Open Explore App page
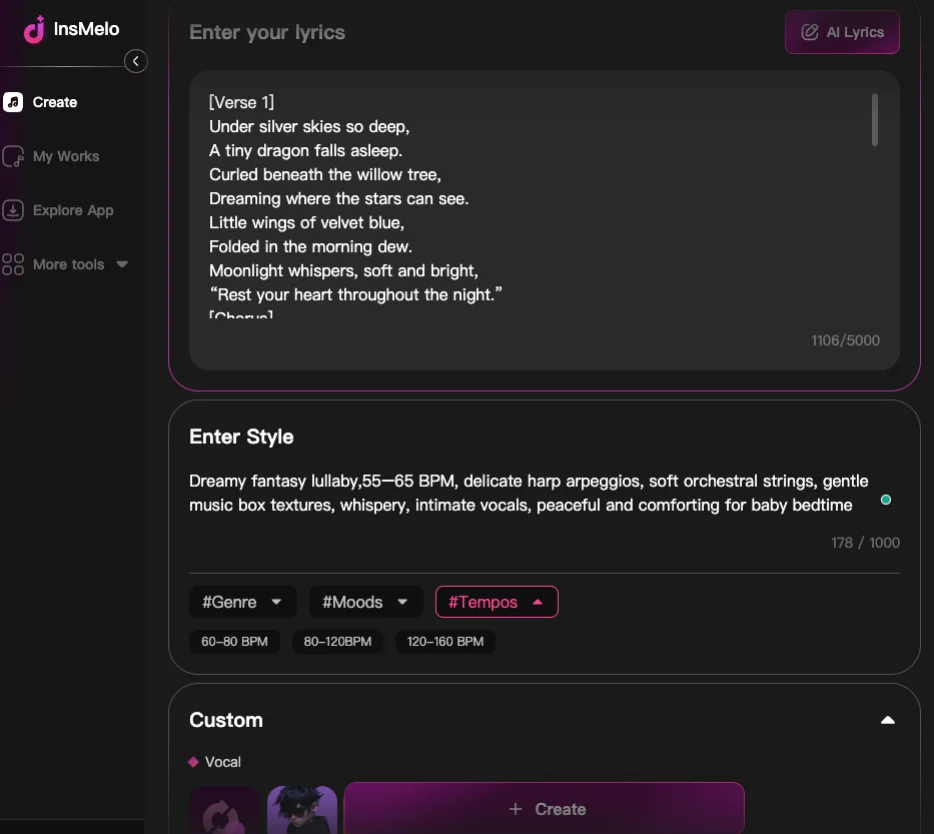Viewport: 934px width, 834px height. [x=73, y=210]
